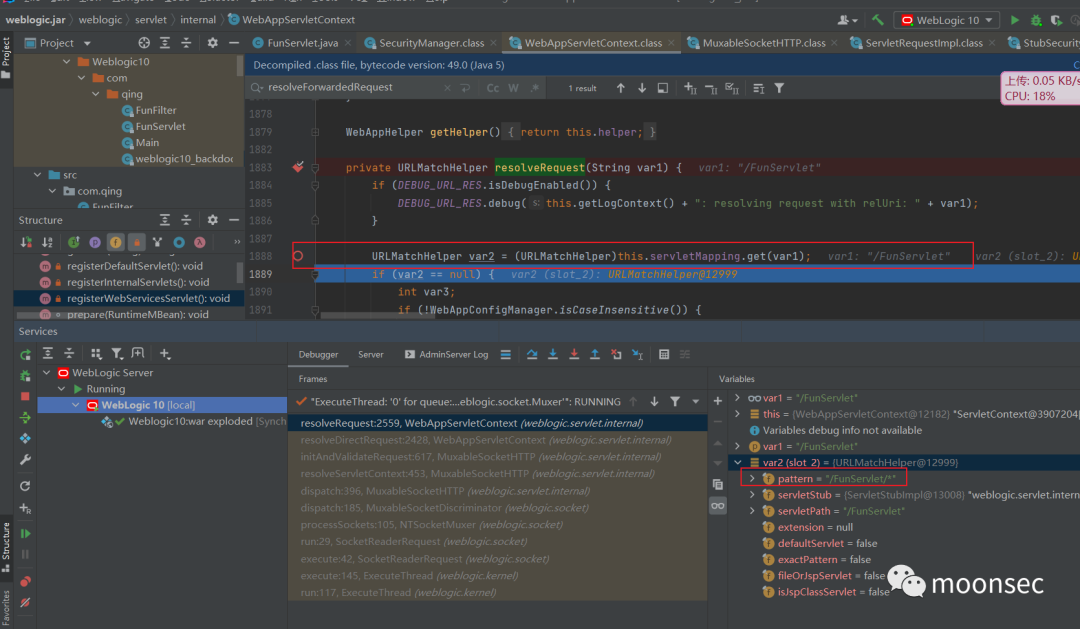
Task: Click servlet breadcrumb in navigation bar
Action: click(x=150, y=19)
